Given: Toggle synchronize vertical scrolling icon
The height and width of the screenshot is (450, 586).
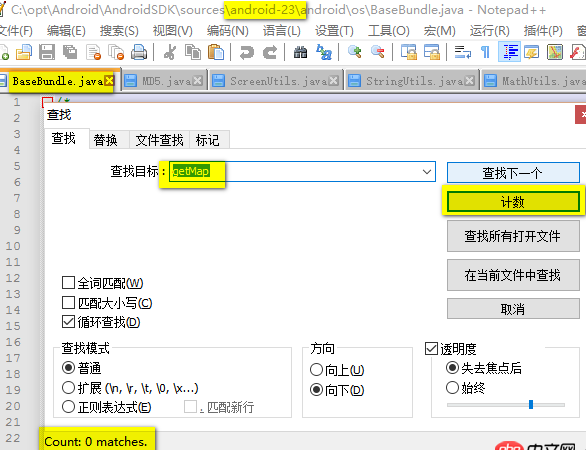Looking at the screenshot, I should pyautogui.click(x=409, y=52).
